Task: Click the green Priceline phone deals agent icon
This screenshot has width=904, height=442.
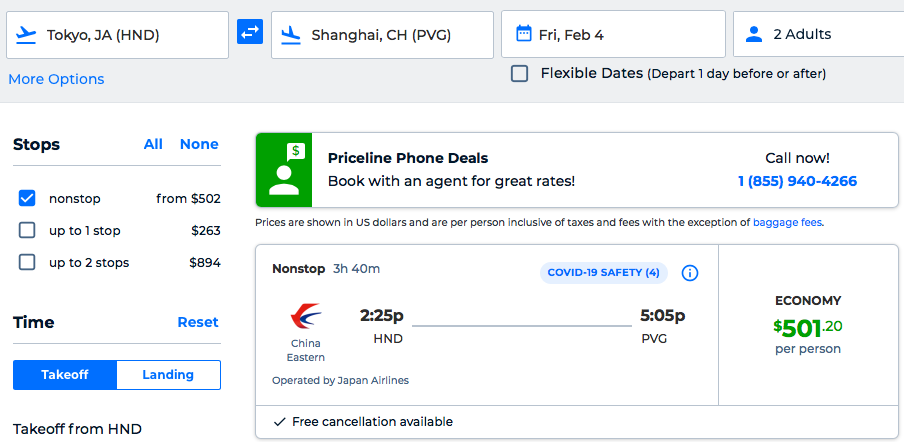Action: coord(284,170)
